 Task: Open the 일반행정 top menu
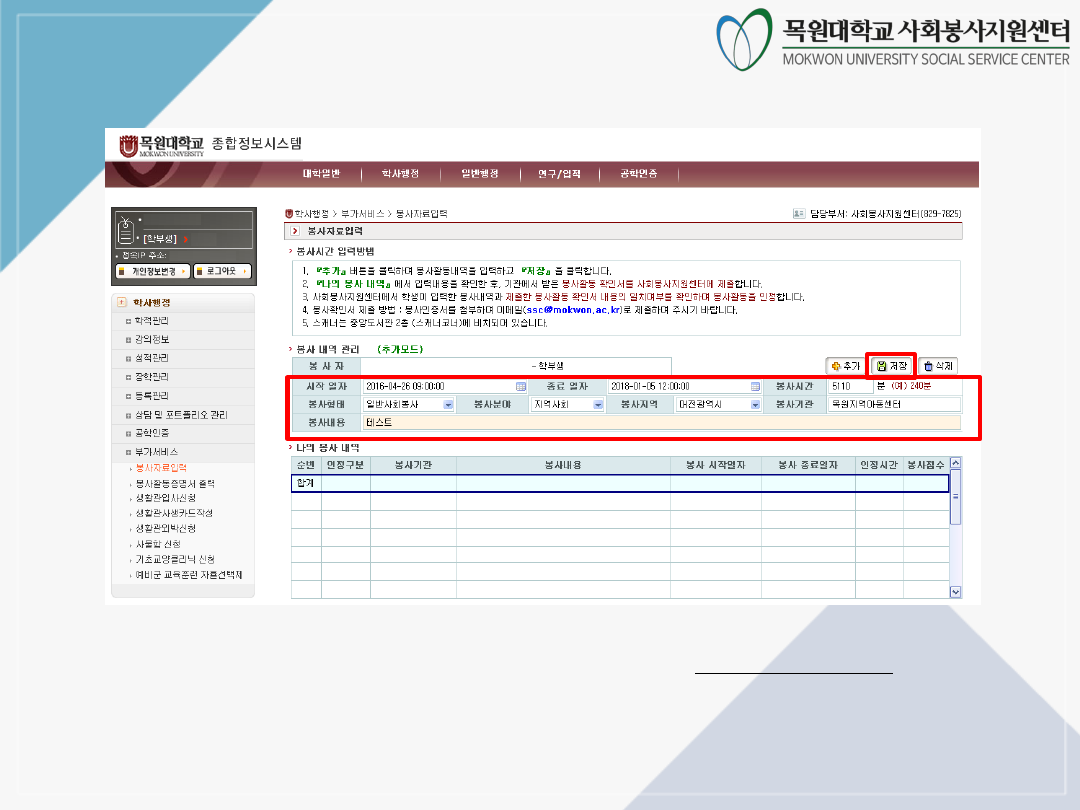tap(480, 174)
